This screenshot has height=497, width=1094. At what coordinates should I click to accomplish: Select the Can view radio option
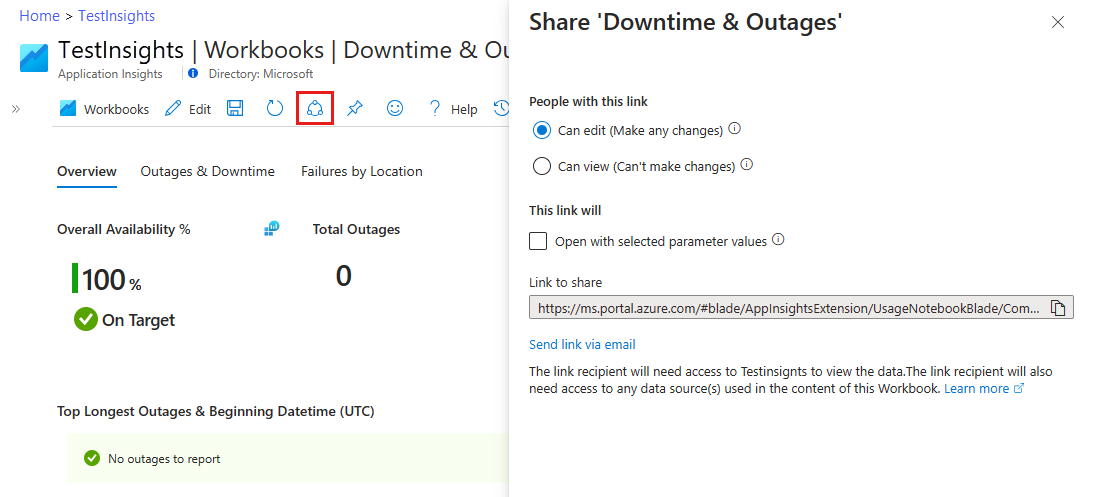[542, 166]
